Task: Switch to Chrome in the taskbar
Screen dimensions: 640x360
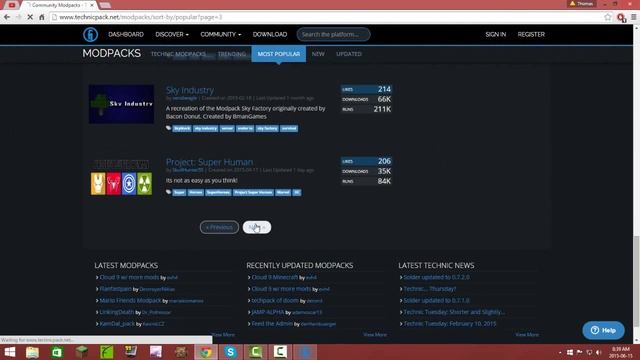Action: pos(206,352)
